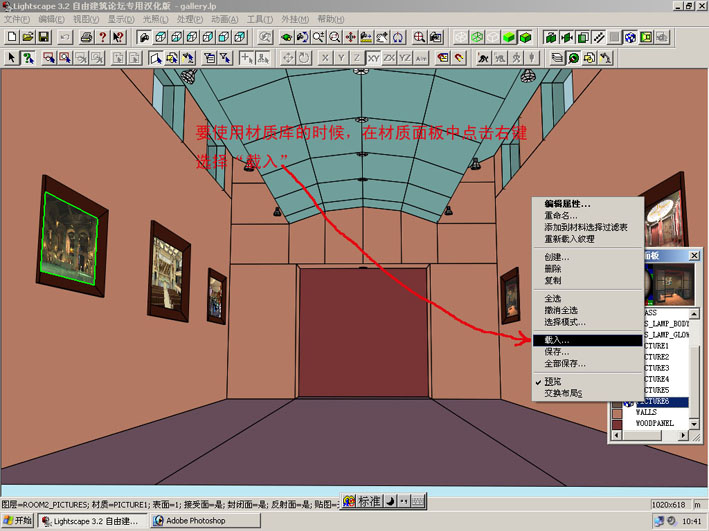Toggle the X axis constraint button
709x531 pixels.
point(325,58)
